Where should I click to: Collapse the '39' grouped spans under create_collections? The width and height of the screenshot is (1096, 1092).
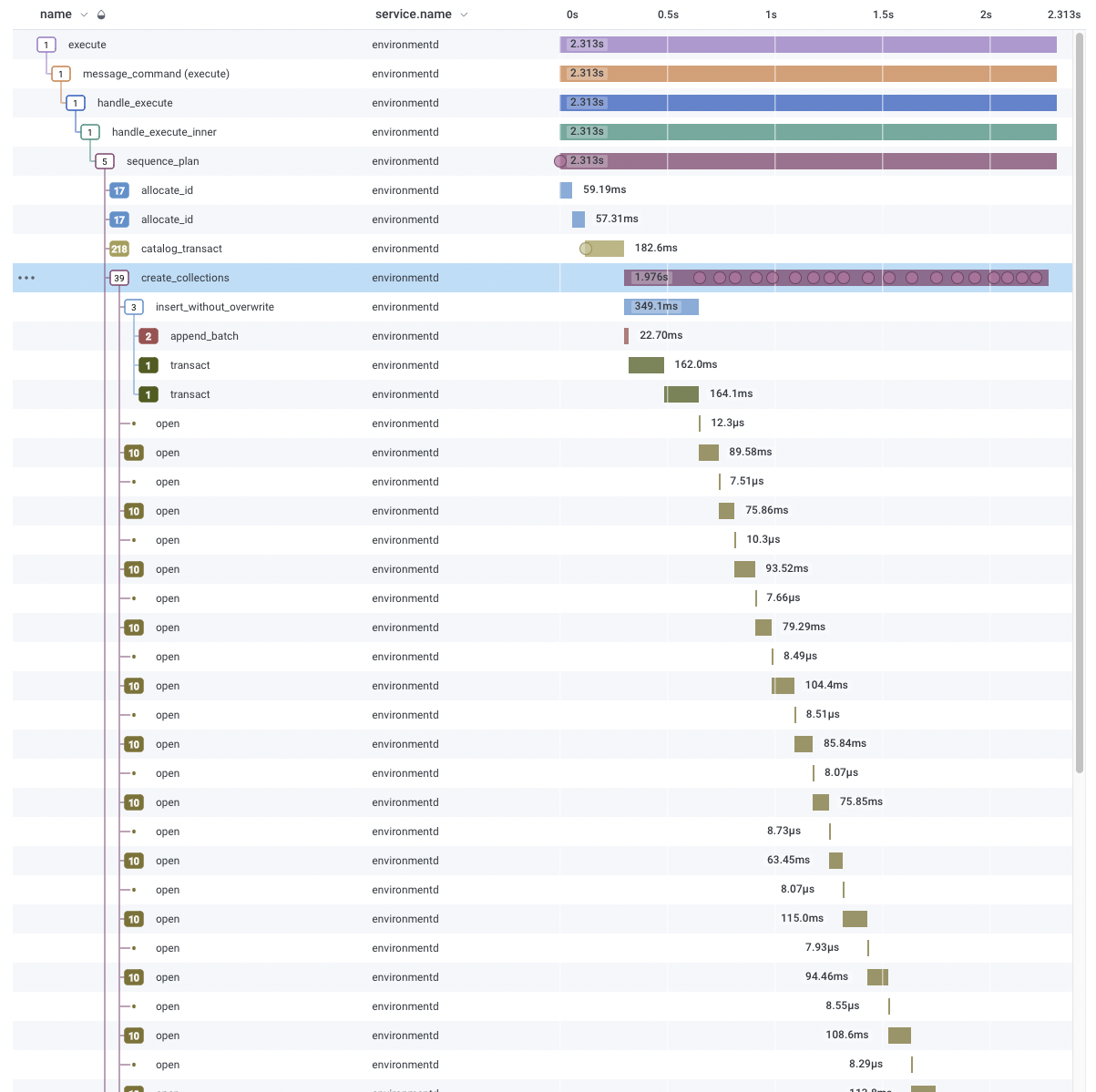pos(119,278)
